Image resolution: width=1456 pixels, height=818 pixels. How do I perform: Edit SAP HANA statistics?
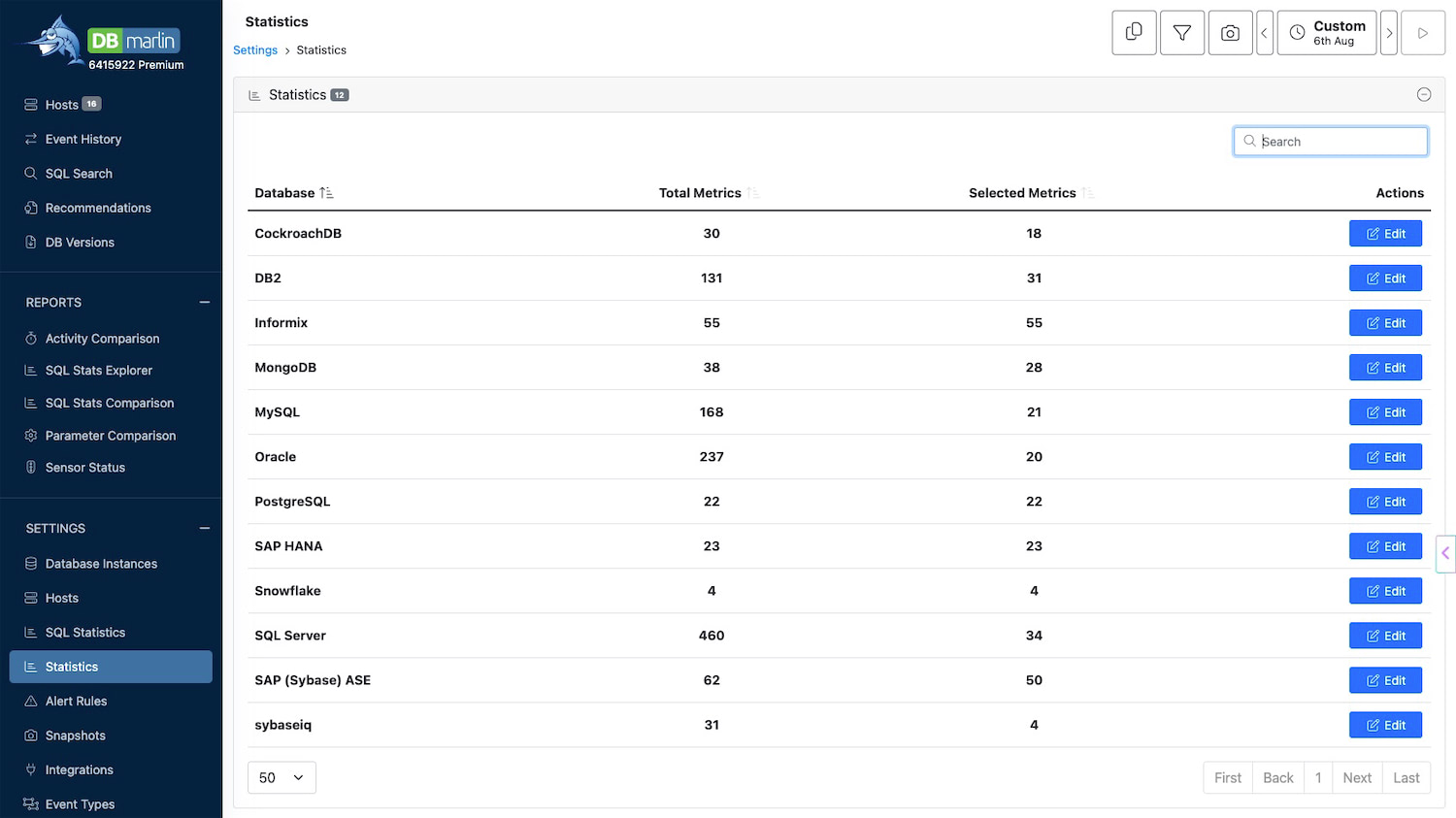click(x=1385, y=546)
